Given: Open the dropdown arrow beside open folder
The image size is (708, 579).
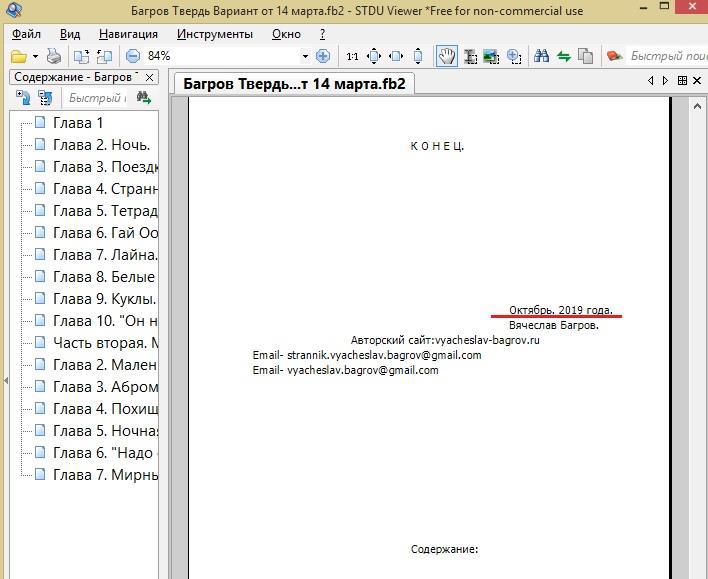Looking at the screenshot, I should click(35, 57).
